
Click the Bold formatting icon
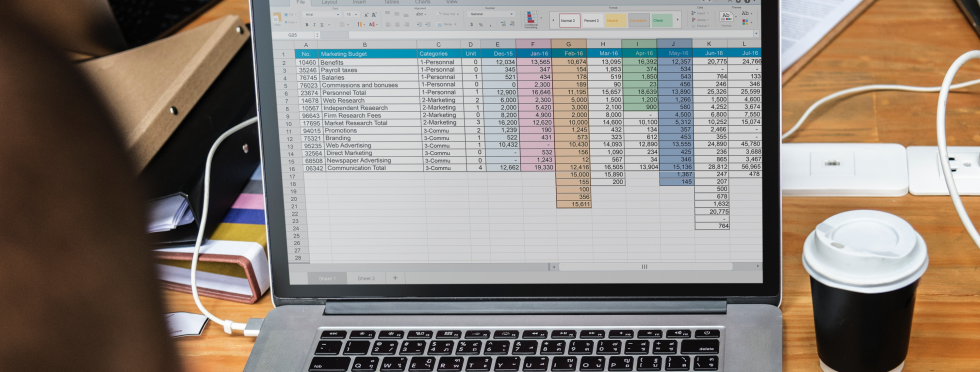(307, 24)
